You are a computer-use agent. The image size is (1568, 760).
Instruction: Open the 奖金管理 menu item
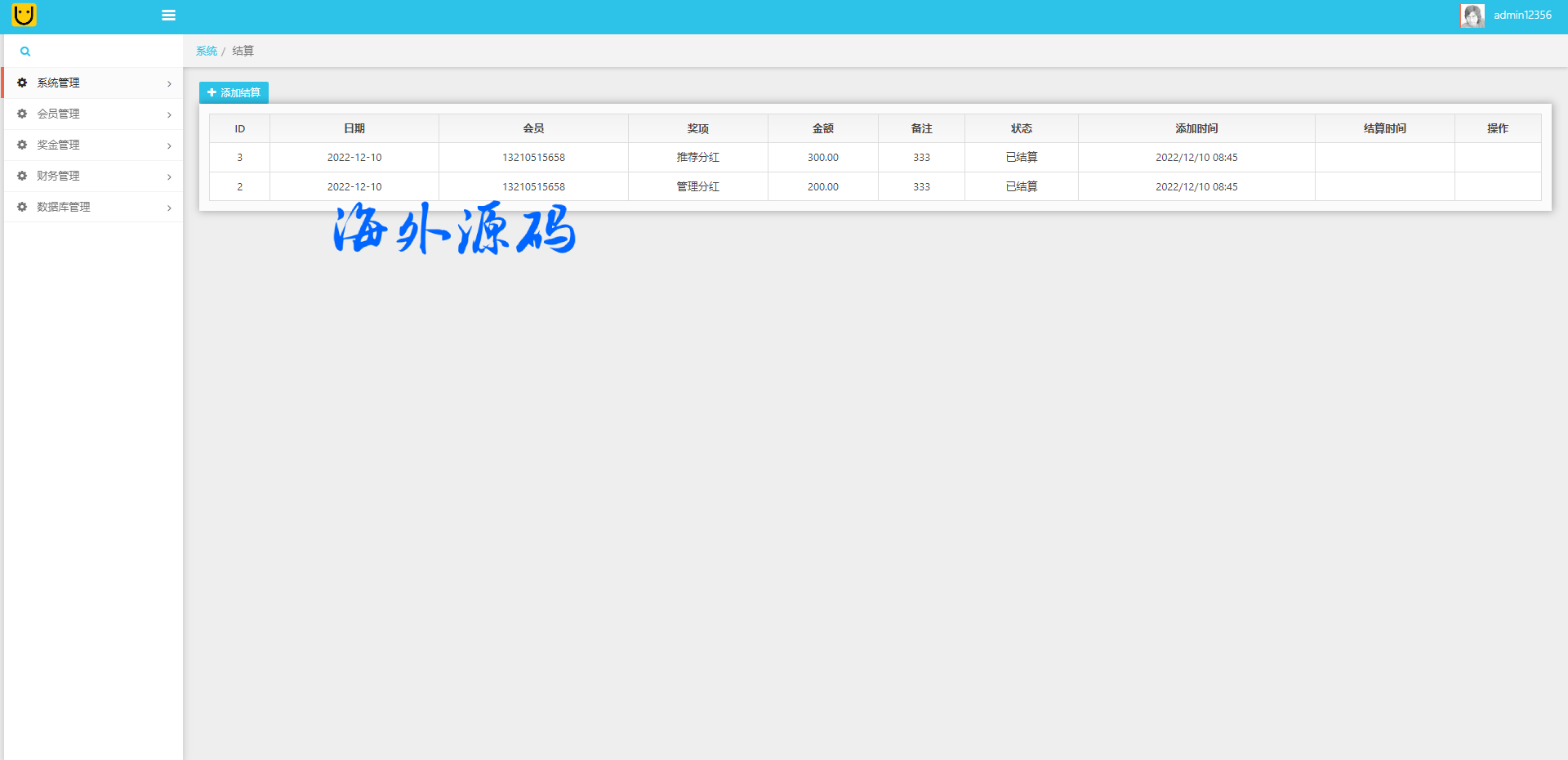click(58, 145)
